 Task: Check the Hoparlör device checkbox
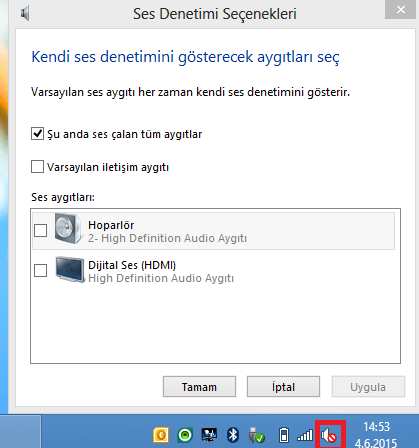[x=41, y=230]
